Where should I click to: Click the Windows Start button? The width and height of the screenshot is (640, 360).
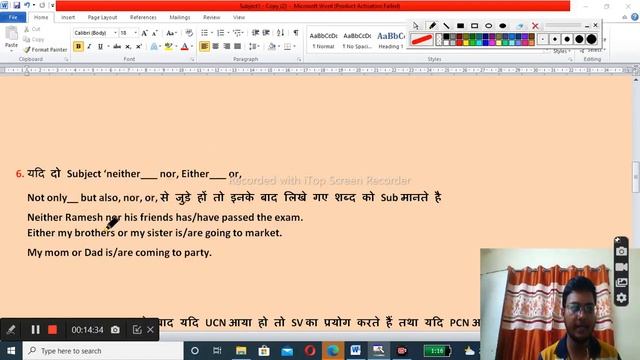click(11, 351)
